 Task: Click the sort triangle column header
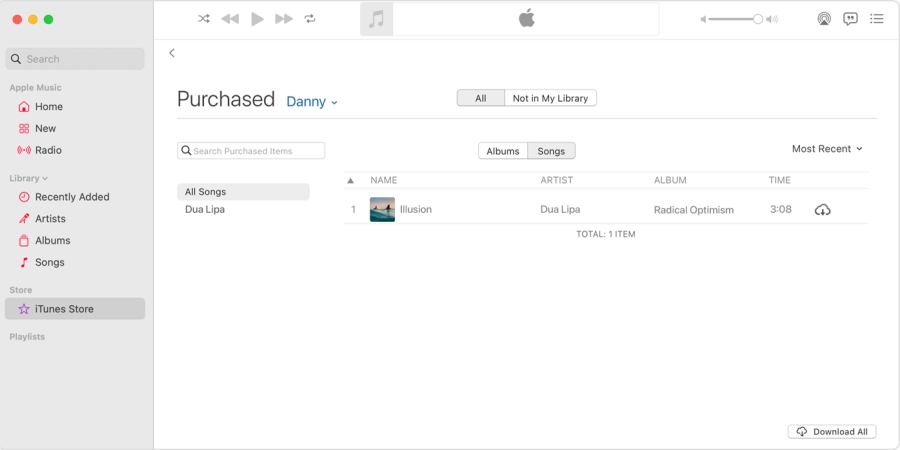pos(351,180)
